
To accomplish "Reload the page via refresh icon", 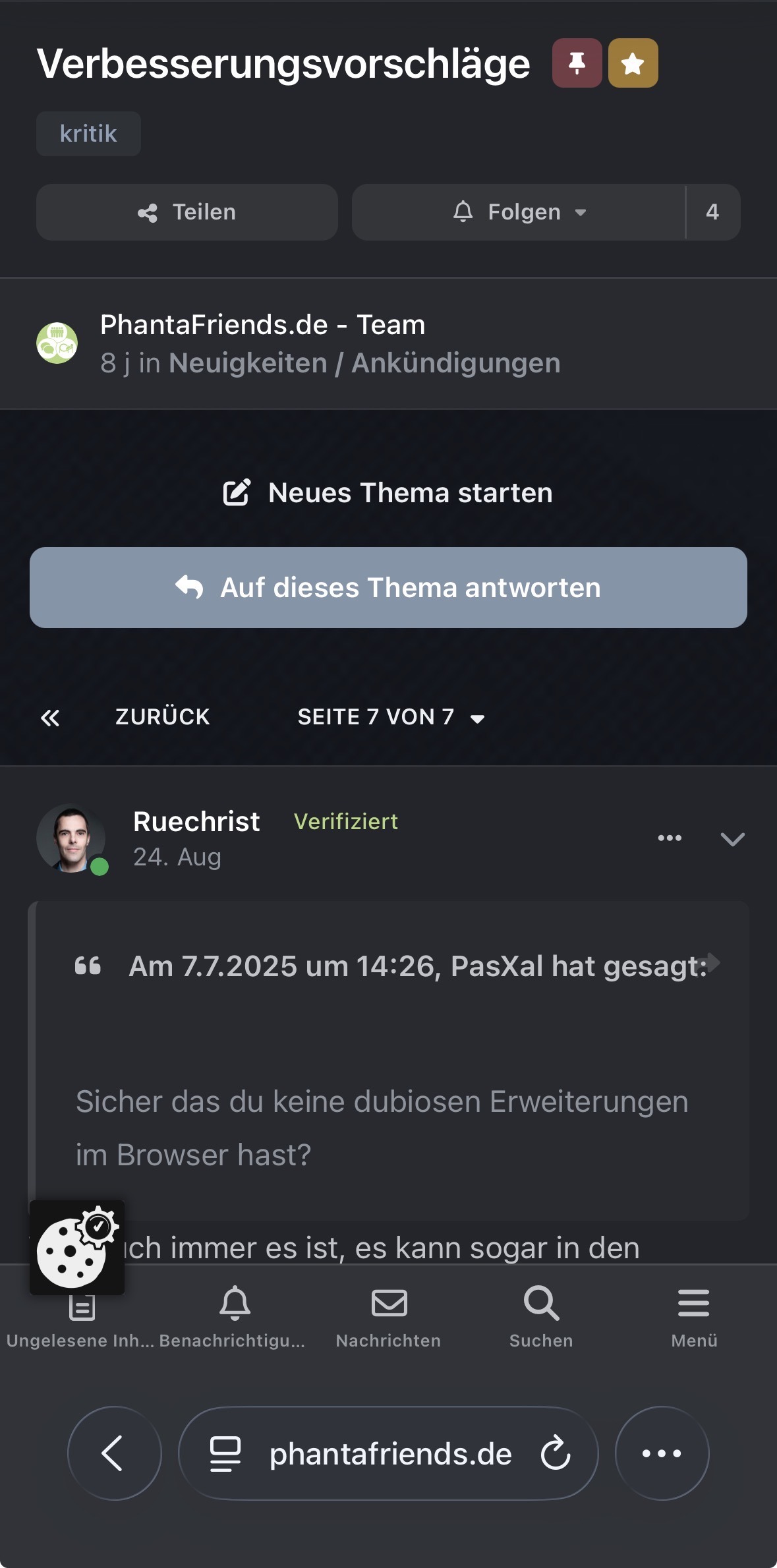I will point(556,1453).
